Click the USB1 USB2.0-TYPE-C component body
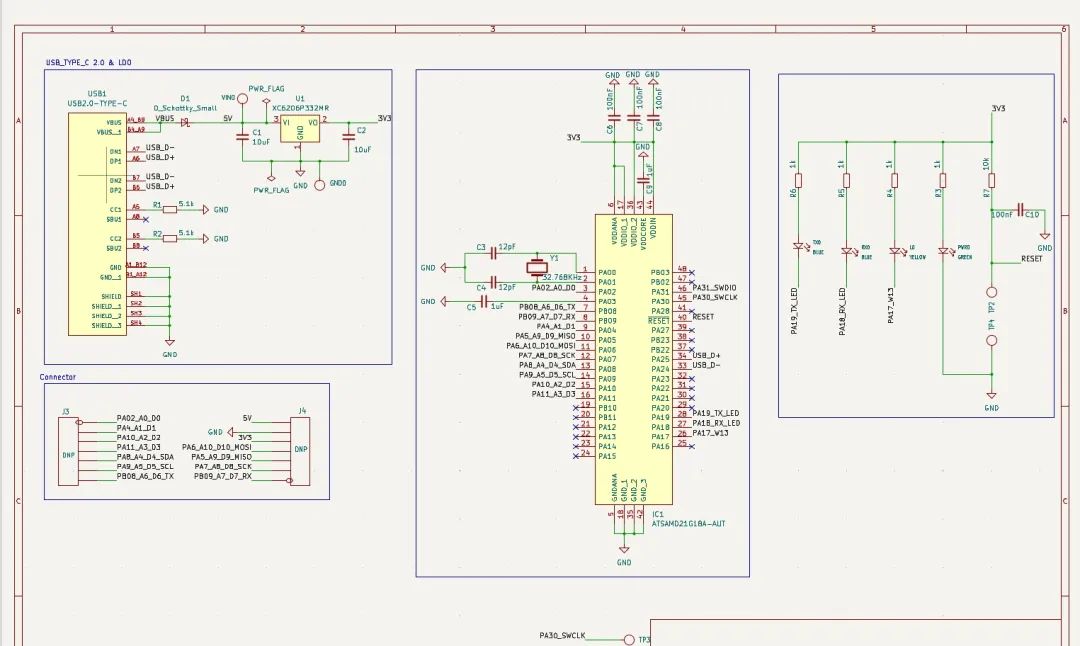This screenshot has height=646, width=1080. [x=97, y=223]
